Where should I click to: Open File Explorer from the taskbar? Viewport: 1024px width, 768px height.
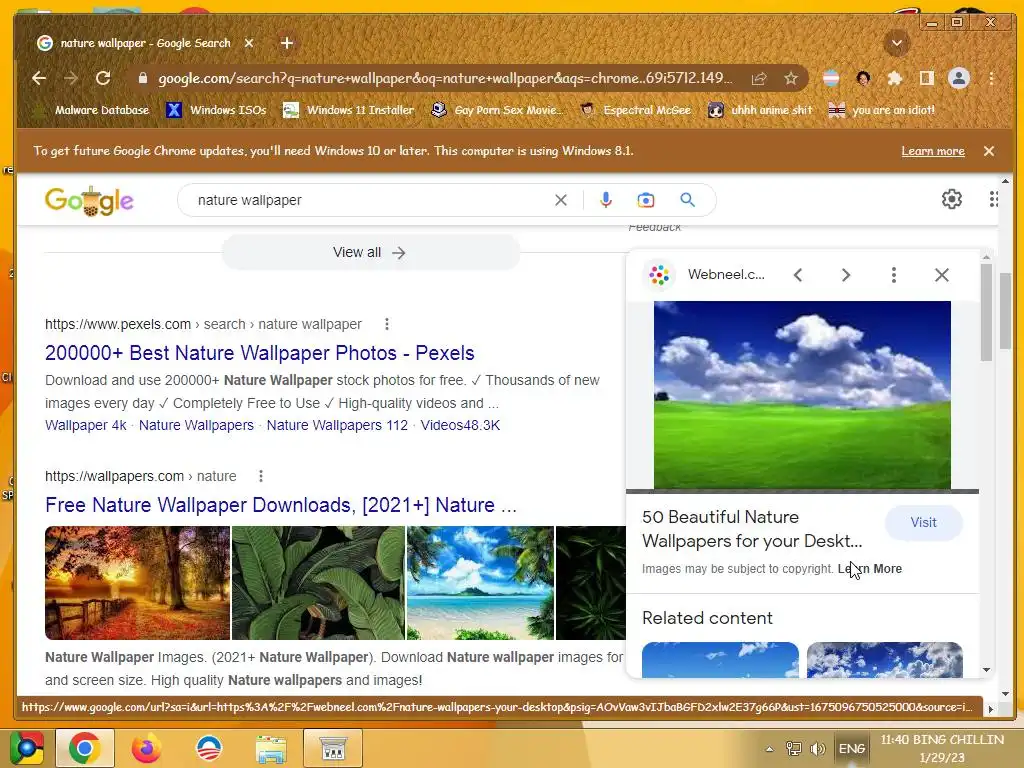click(271, 748)
